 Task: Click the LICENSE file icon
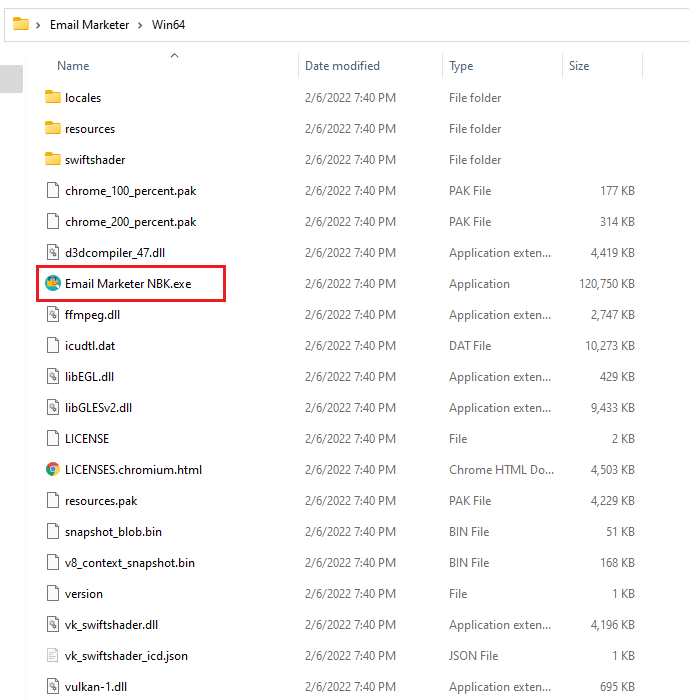point(53,438)
